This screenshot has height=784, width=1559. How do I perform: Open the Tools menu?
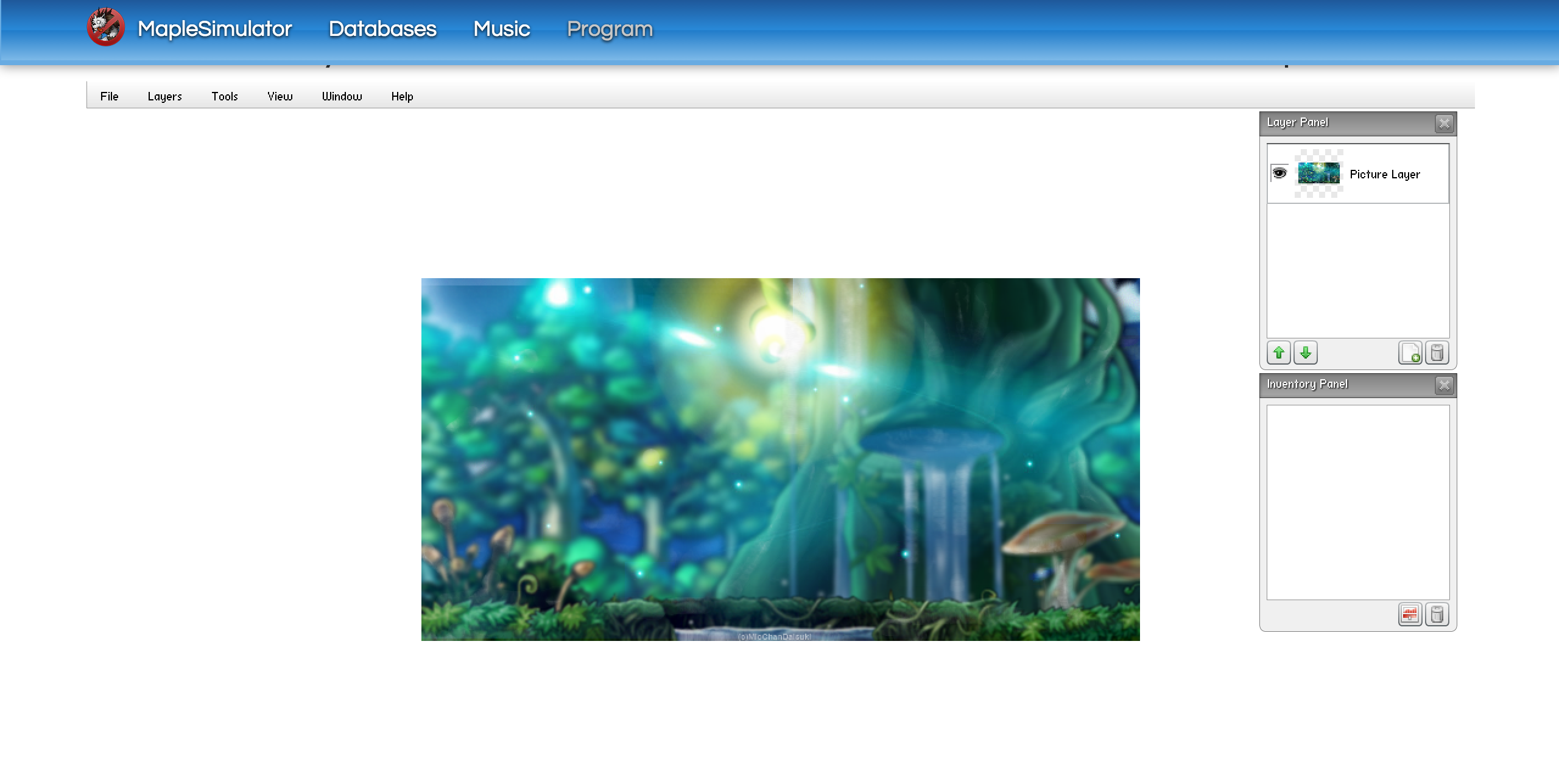point(225,96)
